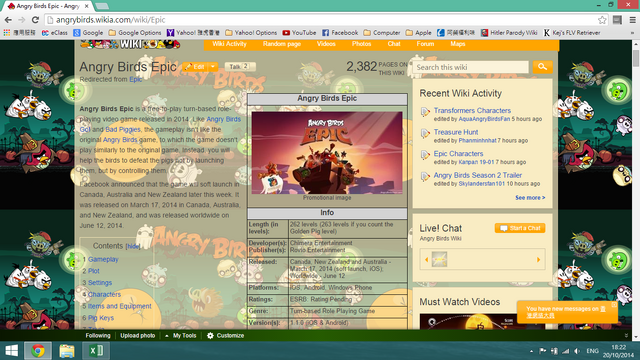Expand the Apple bookmark folder
Viewport: 640px width, 360px height.
418,33
